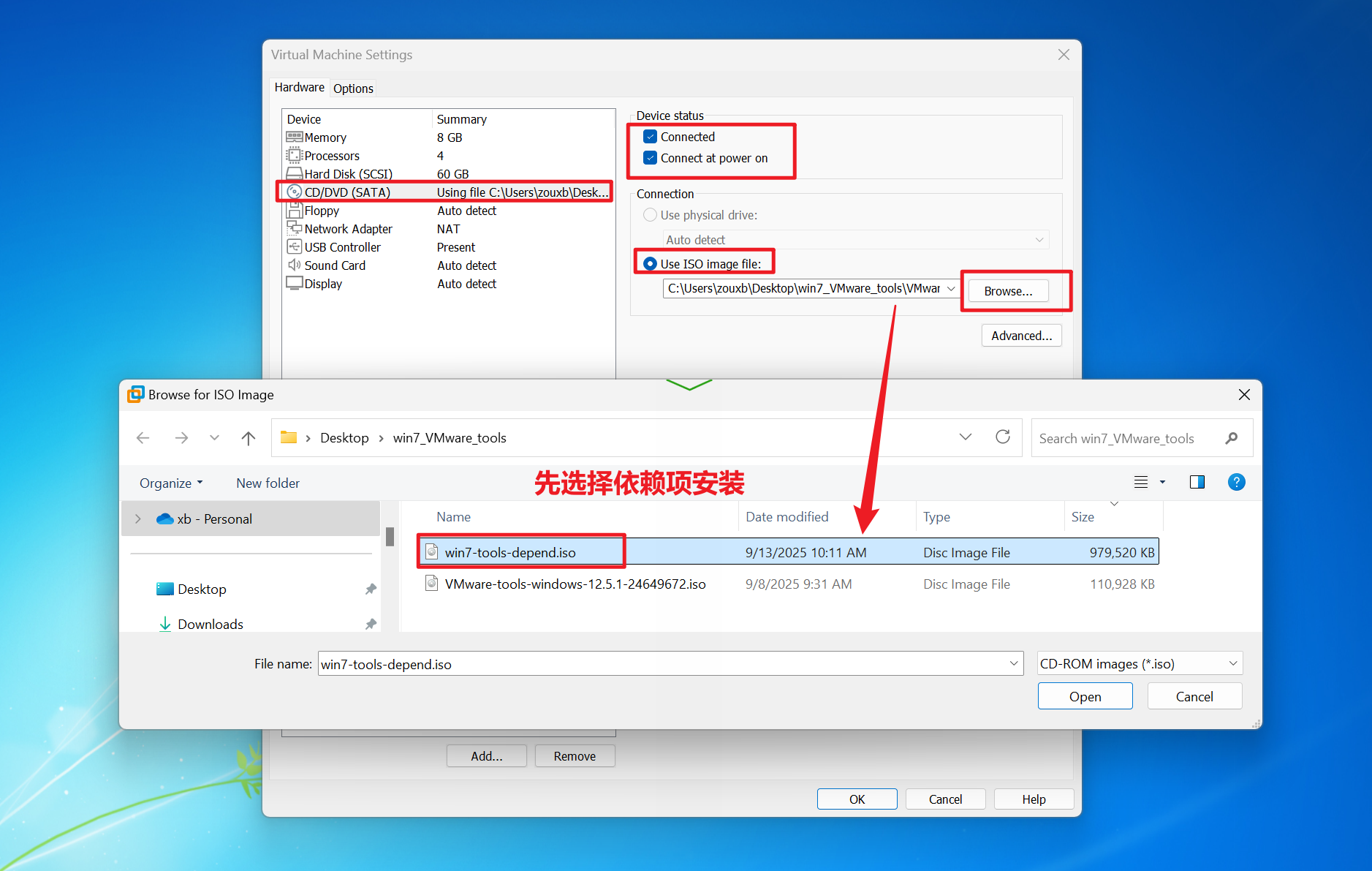Click the up-one-level folder arrow icon

pos(249,437)
